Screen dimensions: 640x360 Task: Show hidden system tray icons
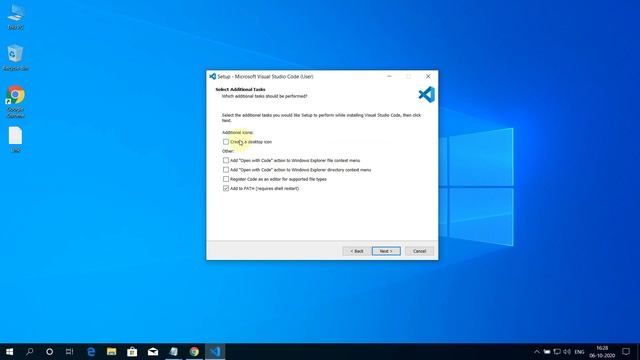[x=537, y=351]
